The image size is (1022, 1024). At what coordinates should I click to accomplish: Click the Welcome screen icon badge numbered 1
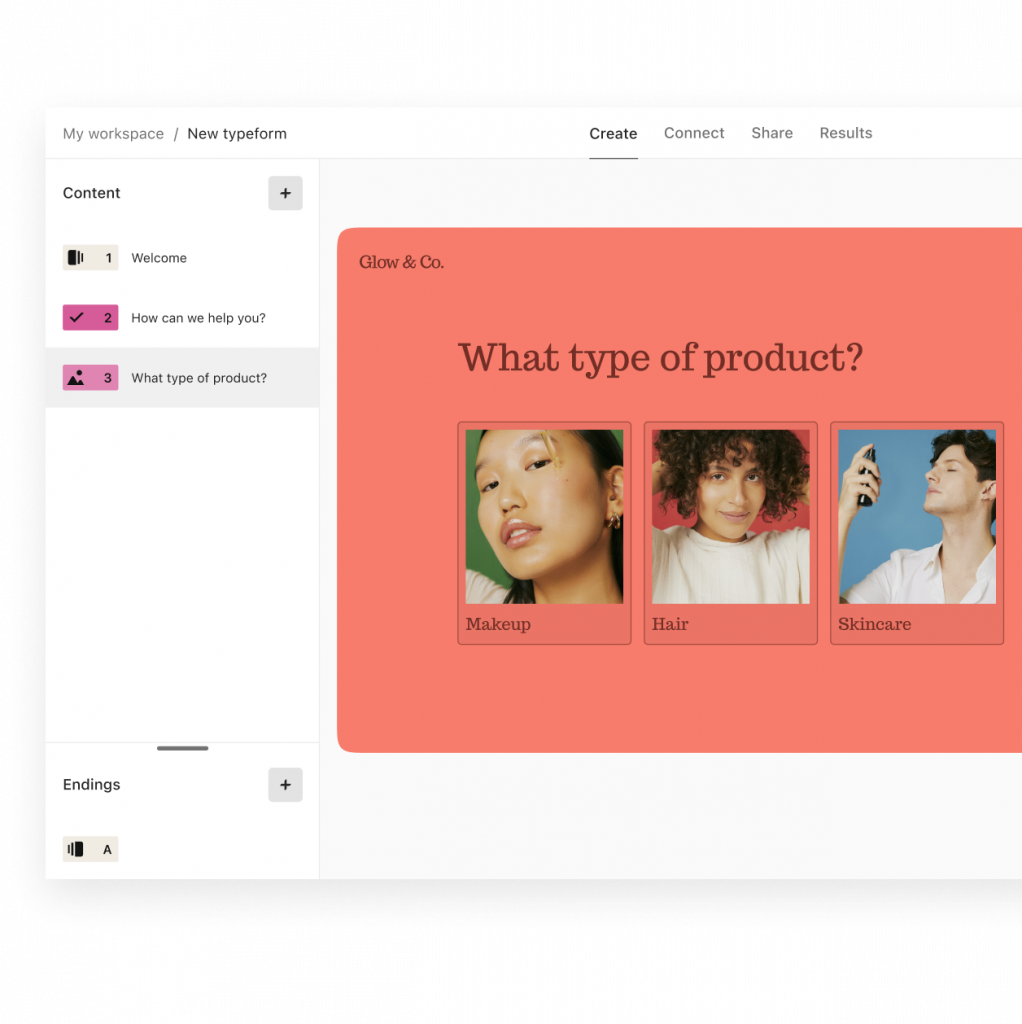click(90, 258)
